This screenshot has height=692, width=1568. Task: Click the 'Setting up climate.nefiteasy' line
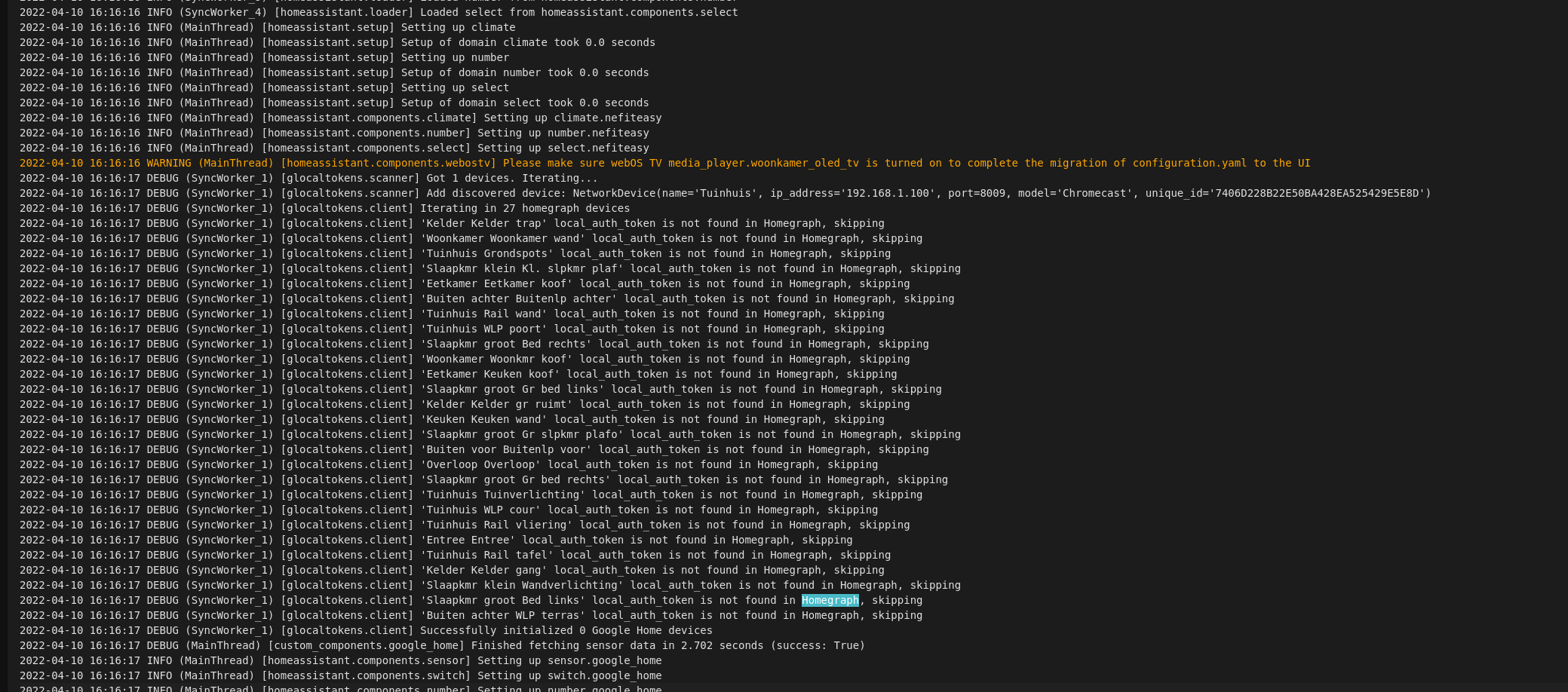(x=340, y=118)
